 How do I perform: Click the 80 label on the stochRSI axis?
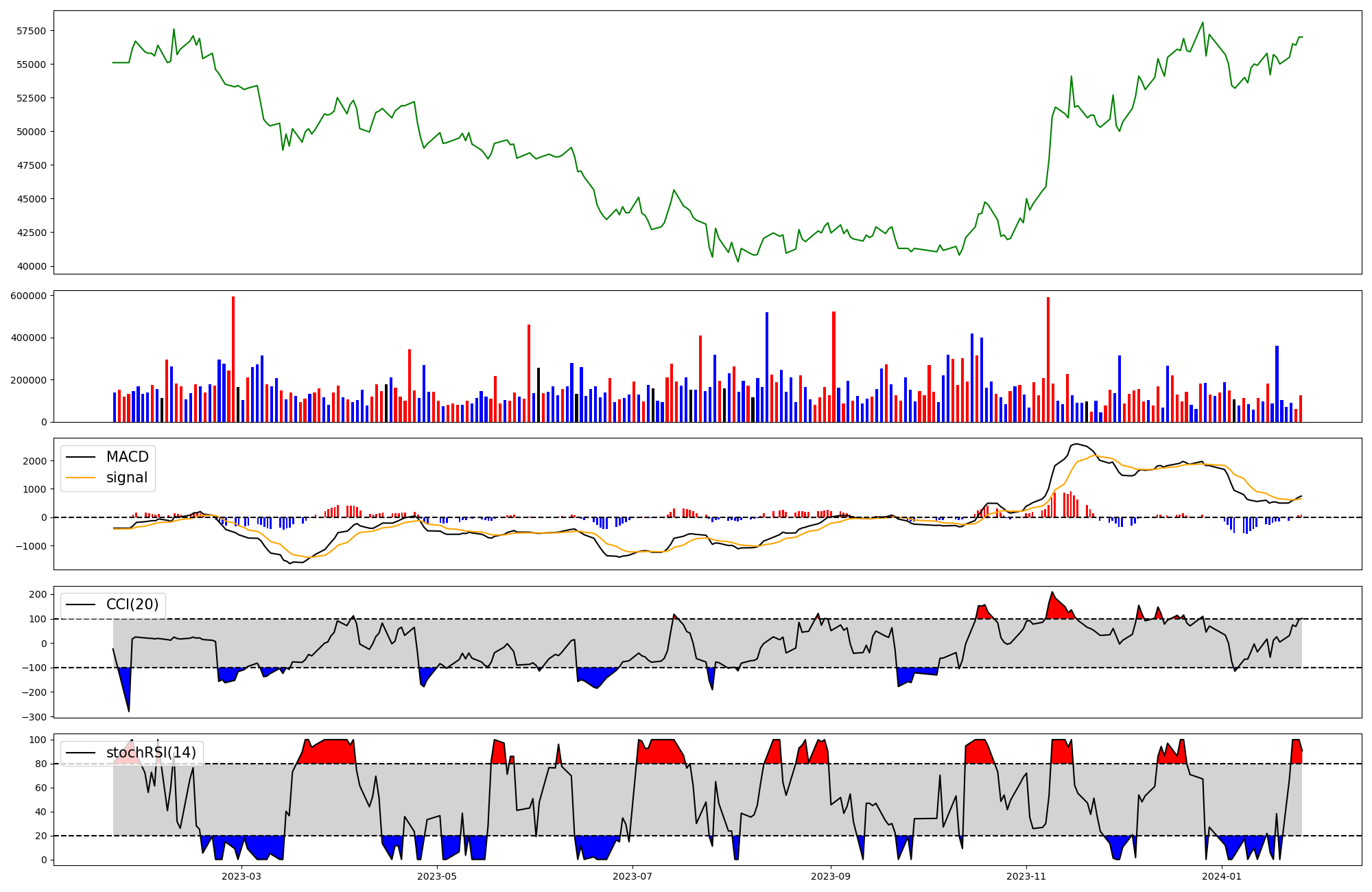(41, 764)
